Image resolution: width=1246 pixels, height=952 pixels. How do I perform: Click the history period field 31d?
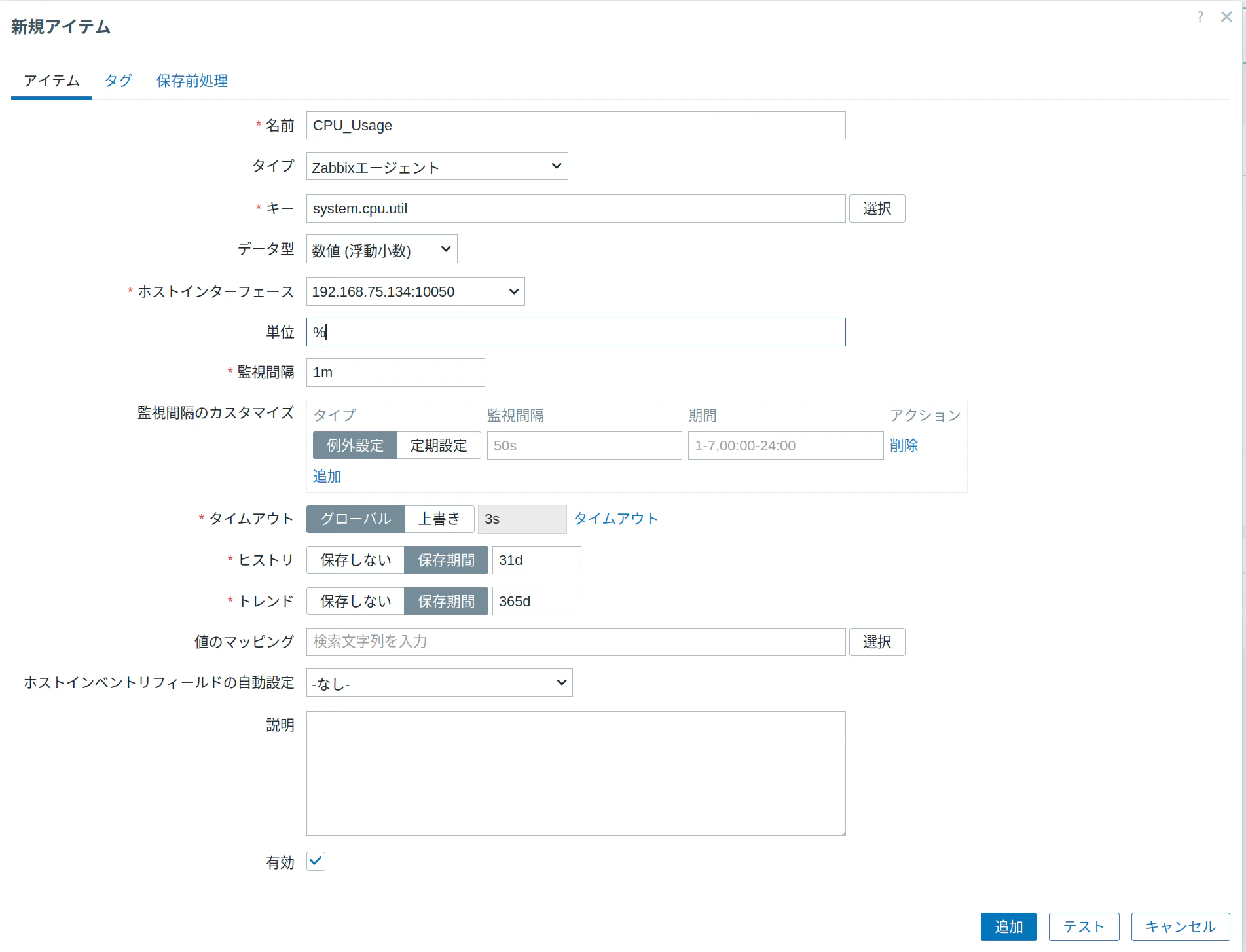tap(536, 560)
